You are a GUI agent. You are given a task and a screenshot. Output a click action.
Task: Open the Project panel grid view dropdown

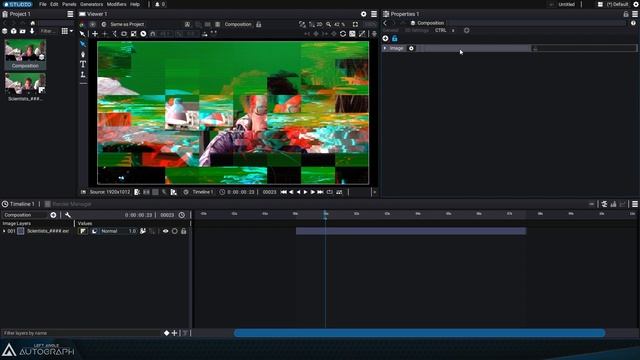click(67, 31)
